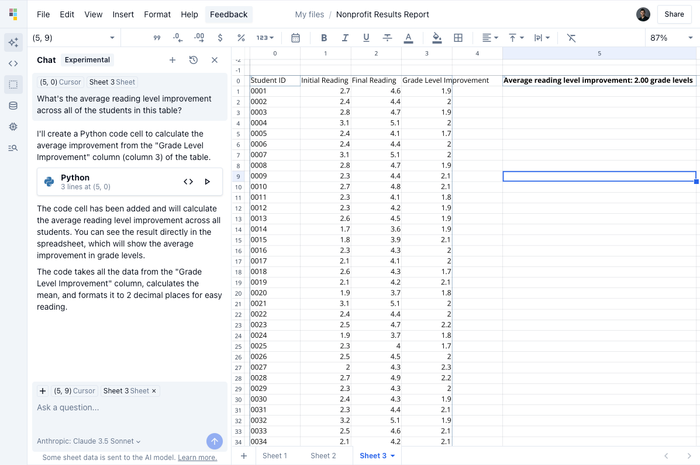Open the Sheet 3 tab dropdown arrow
Image resolution: width=700 pixels, height=465 pixels.
(x=393, y=456)
